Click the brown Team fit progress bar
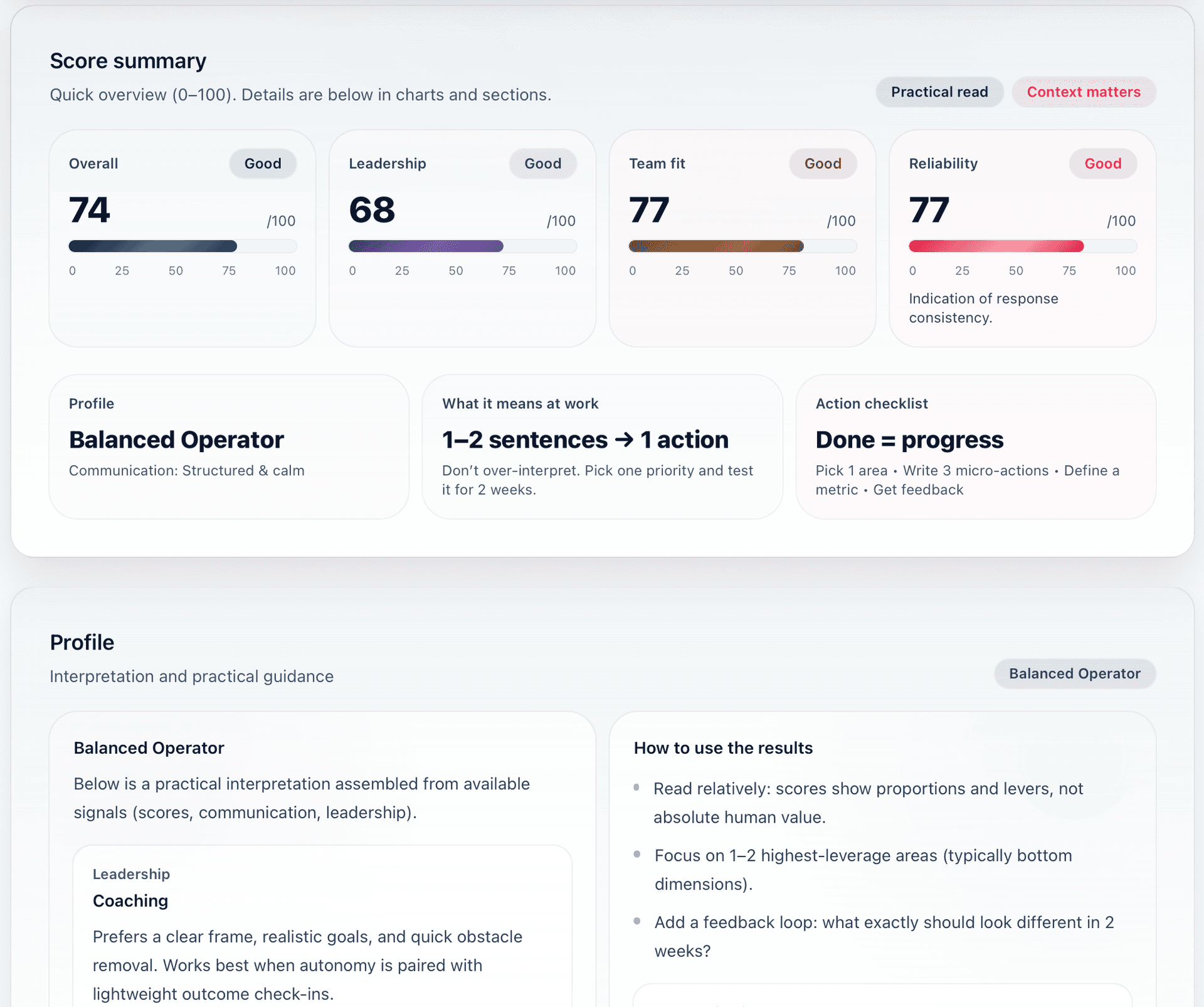The image size is (1204, 1007). pos(716,246)
